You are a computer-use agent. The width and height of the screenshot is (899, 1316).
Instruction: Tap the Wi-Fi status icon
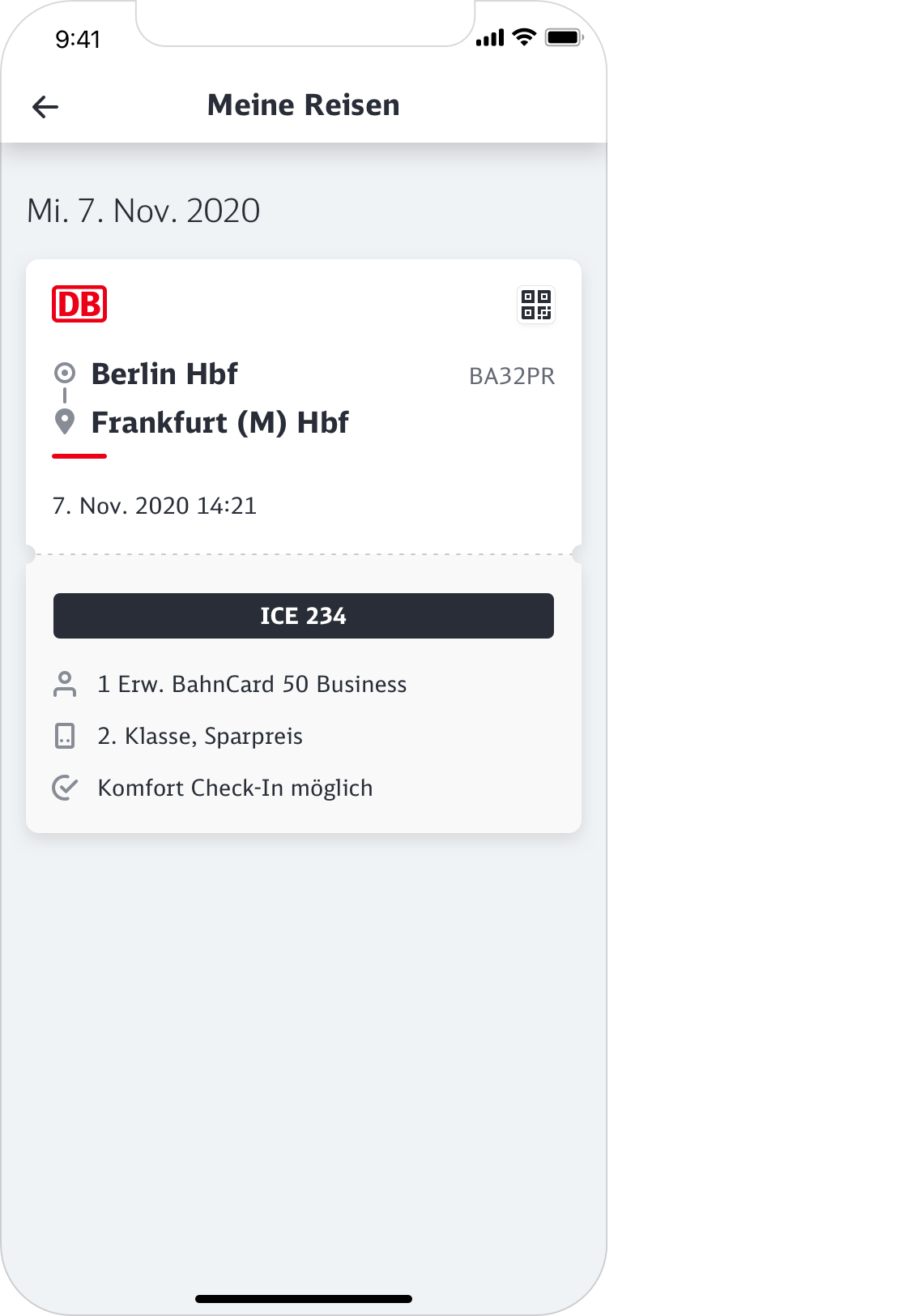[x=525, y=37]
